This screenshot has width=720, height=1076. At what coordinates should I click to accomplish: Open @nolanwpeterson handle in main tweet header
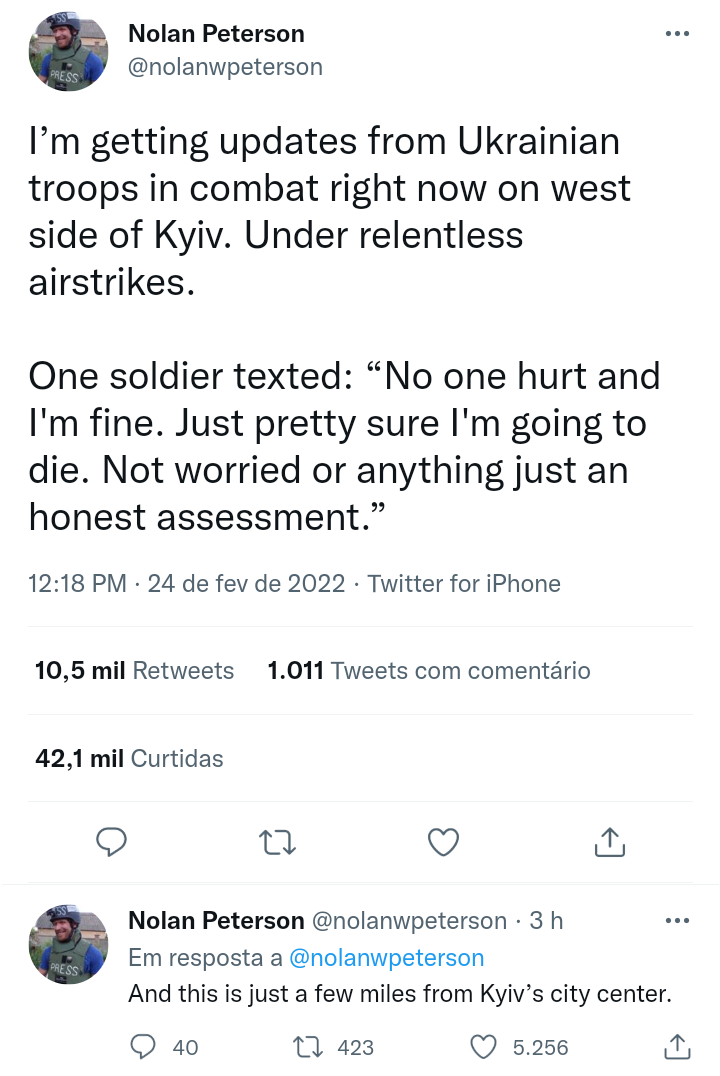[225, 67]
